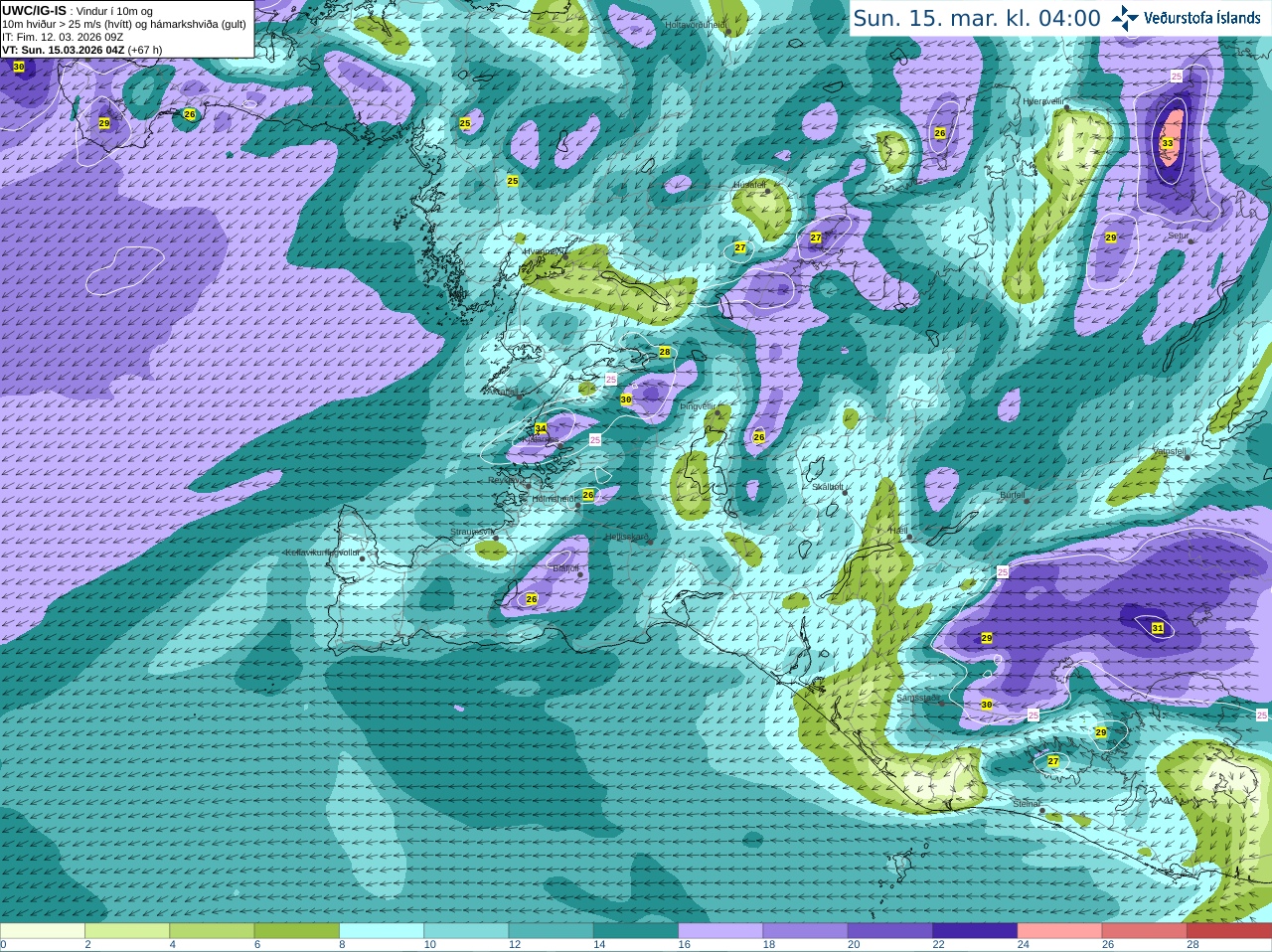Click the Steinar station label

[x=1027, y=803]
